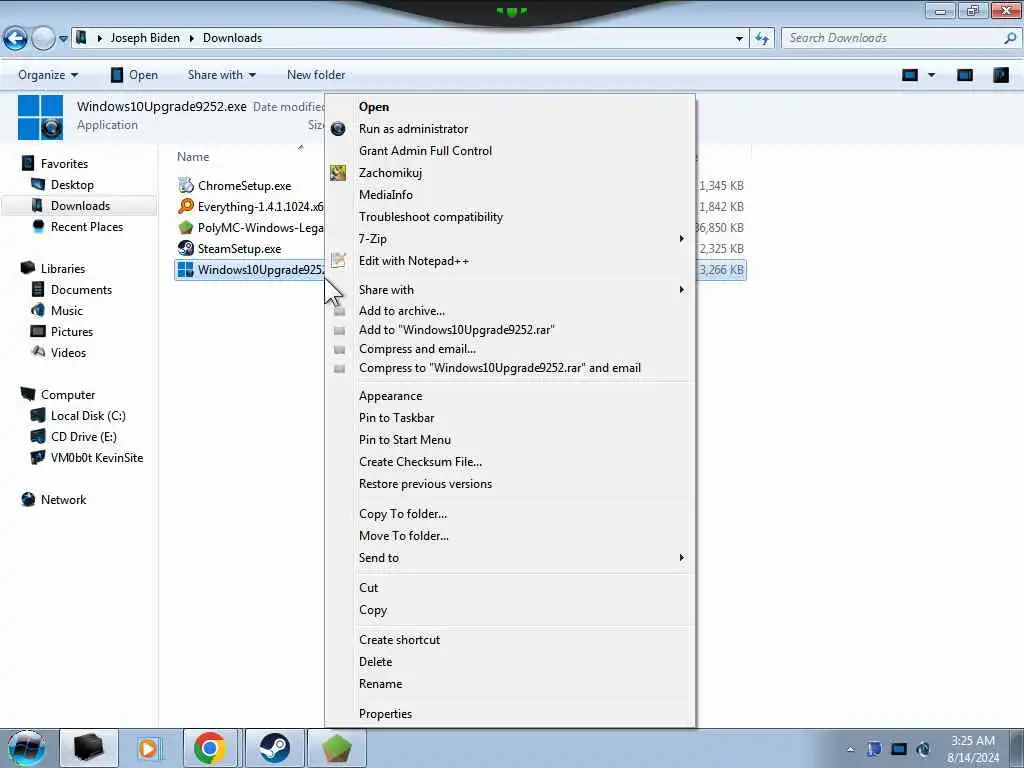The width and height of the screenshot is (1024, 768).
Task: Open the PolyMC taskbar icon
Action: tap(336, 748)
